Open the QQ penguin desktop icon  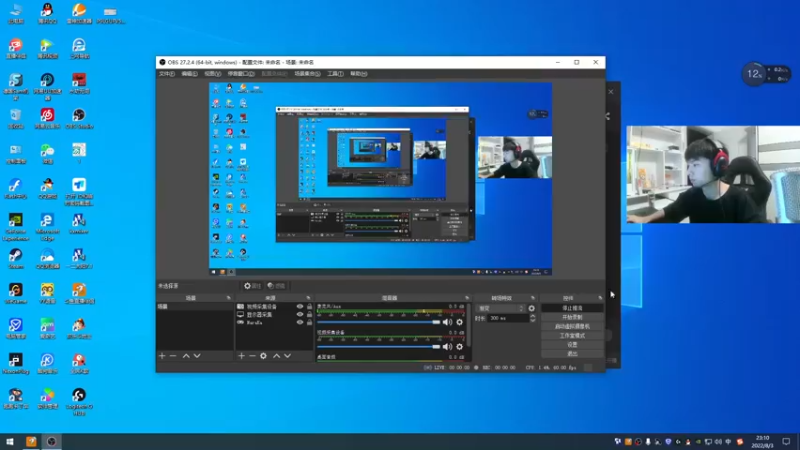coord(47,13)
